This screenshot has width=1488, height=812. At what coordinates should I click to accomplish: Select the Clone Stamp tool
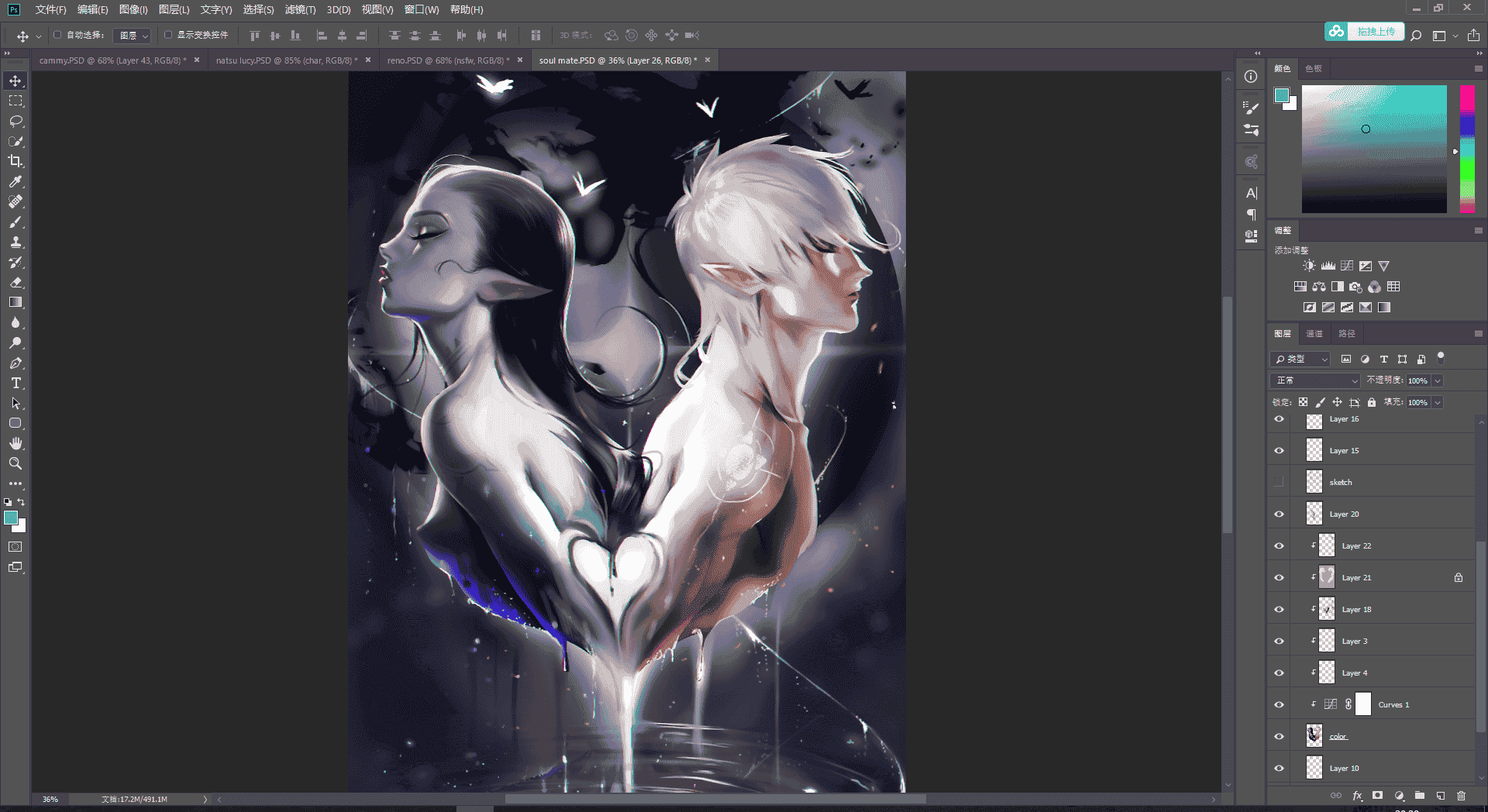(15, 242)
